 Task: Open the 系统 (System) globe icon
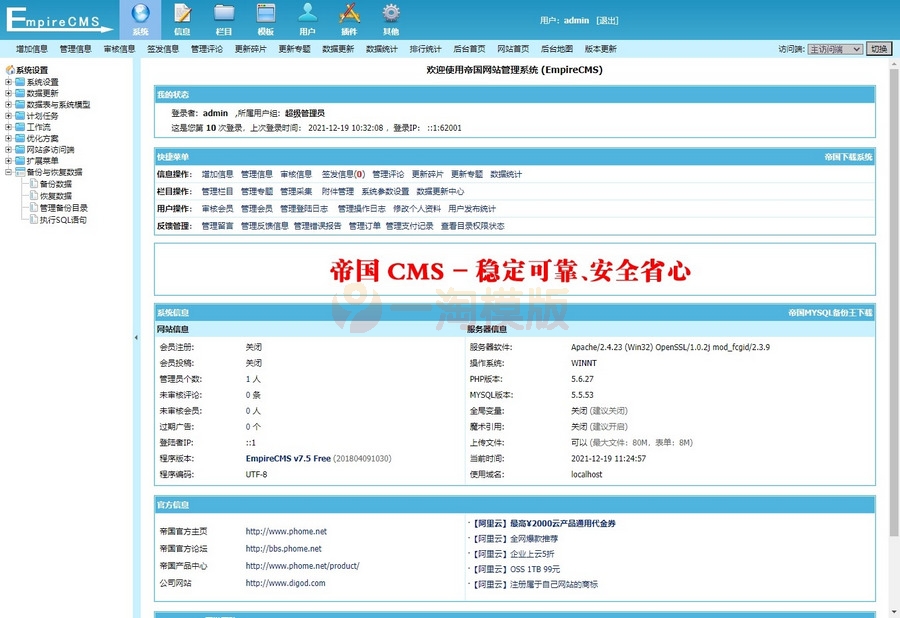pyautogui.click(x=140, y=15)
